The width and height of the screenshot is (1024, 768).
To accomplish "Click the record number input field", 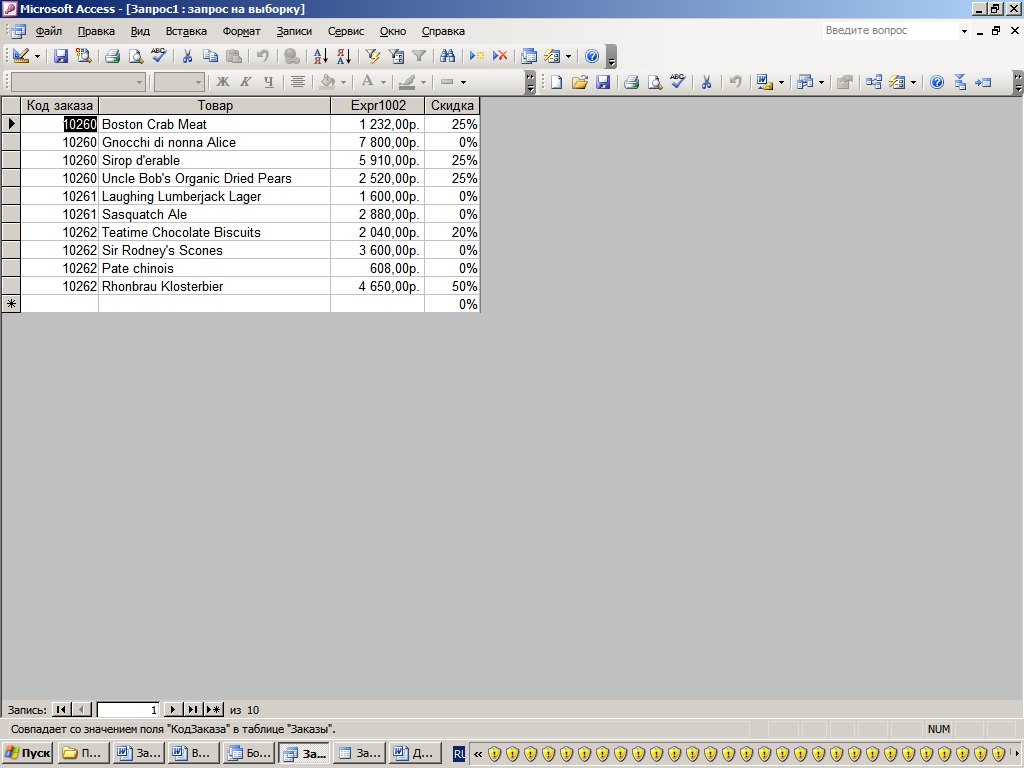I will (127, 709).
